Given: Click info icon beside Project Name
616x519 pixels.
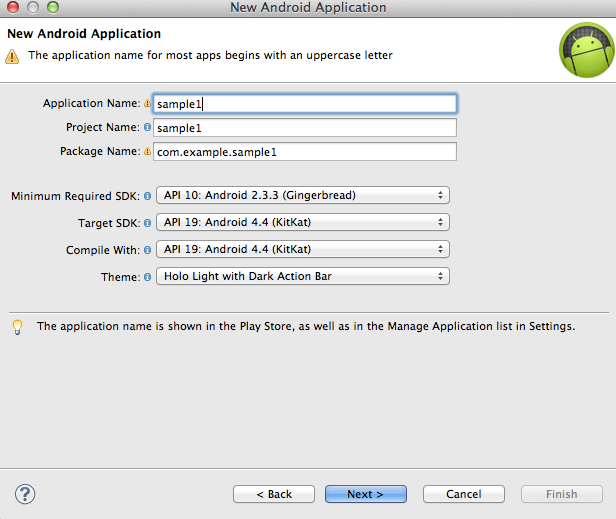Looking at the screenshot, I should [147, 127].
